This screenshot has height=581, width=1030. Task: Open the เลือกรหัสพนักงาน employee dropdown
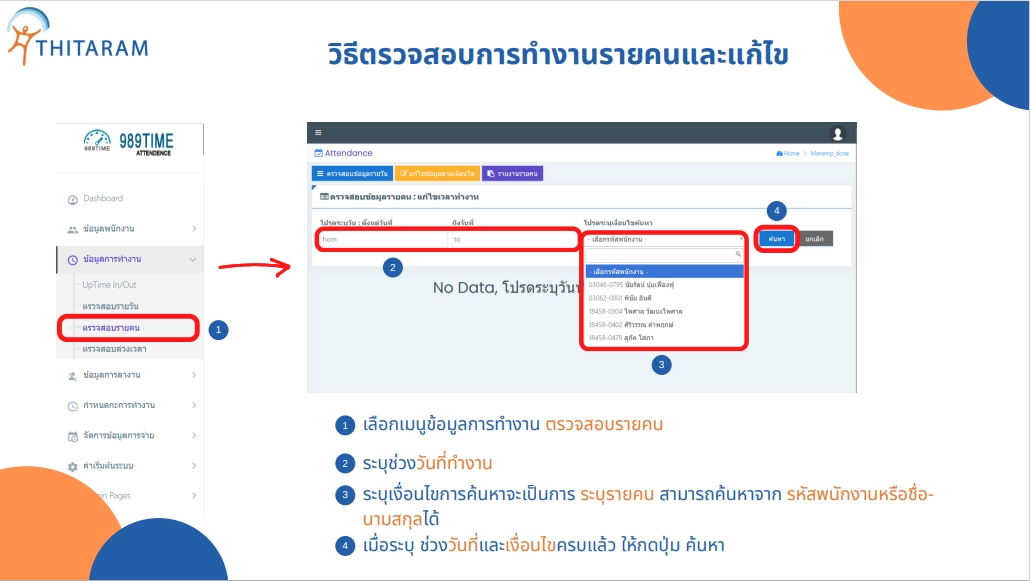click(x=664, y=240)
